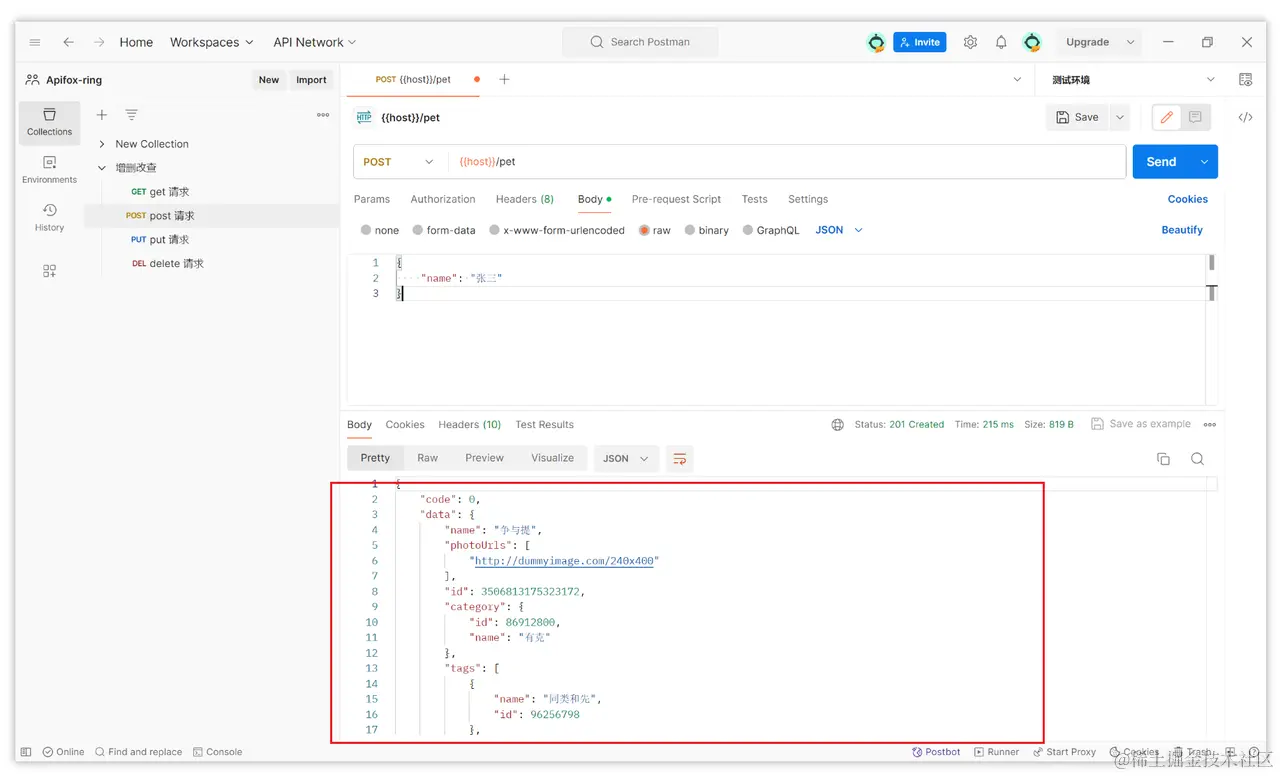The width and height of the screenshot is (1280, 776).
Task: Switch to the Pre-request Script tab
Action: 676,199
